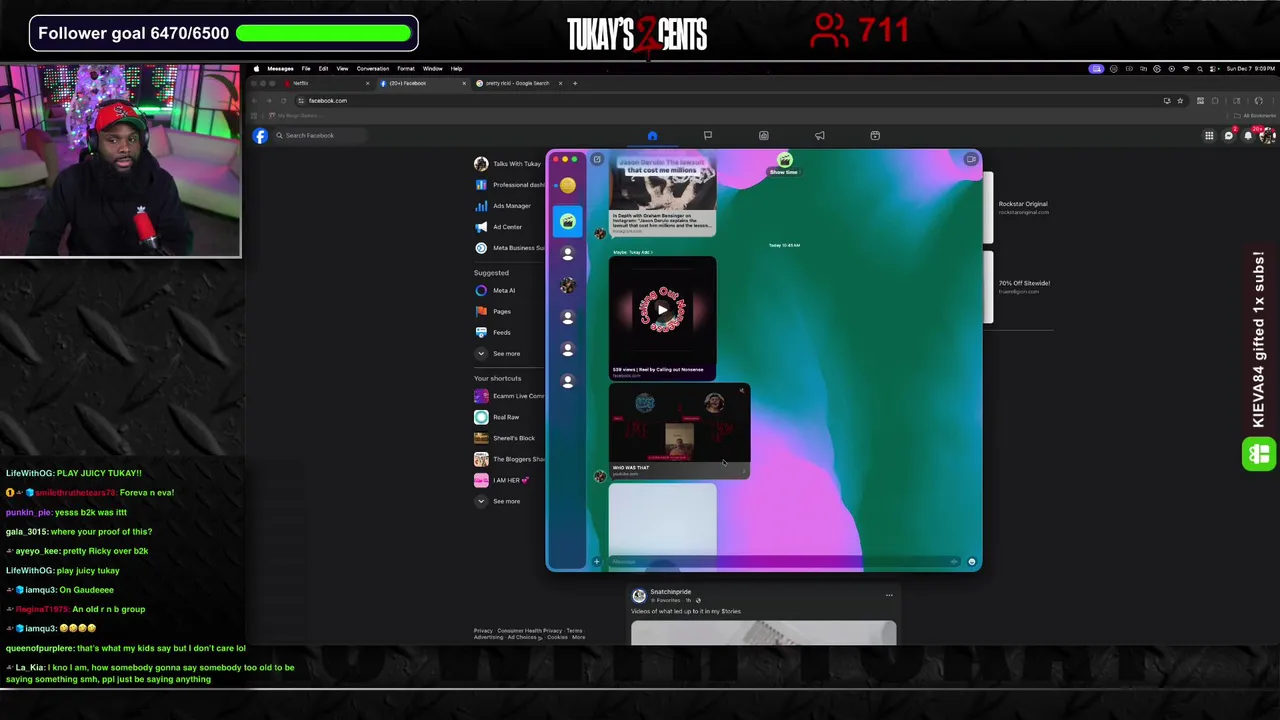
Task: Open I AM HER shortcut
Action: tap(503, 480)
